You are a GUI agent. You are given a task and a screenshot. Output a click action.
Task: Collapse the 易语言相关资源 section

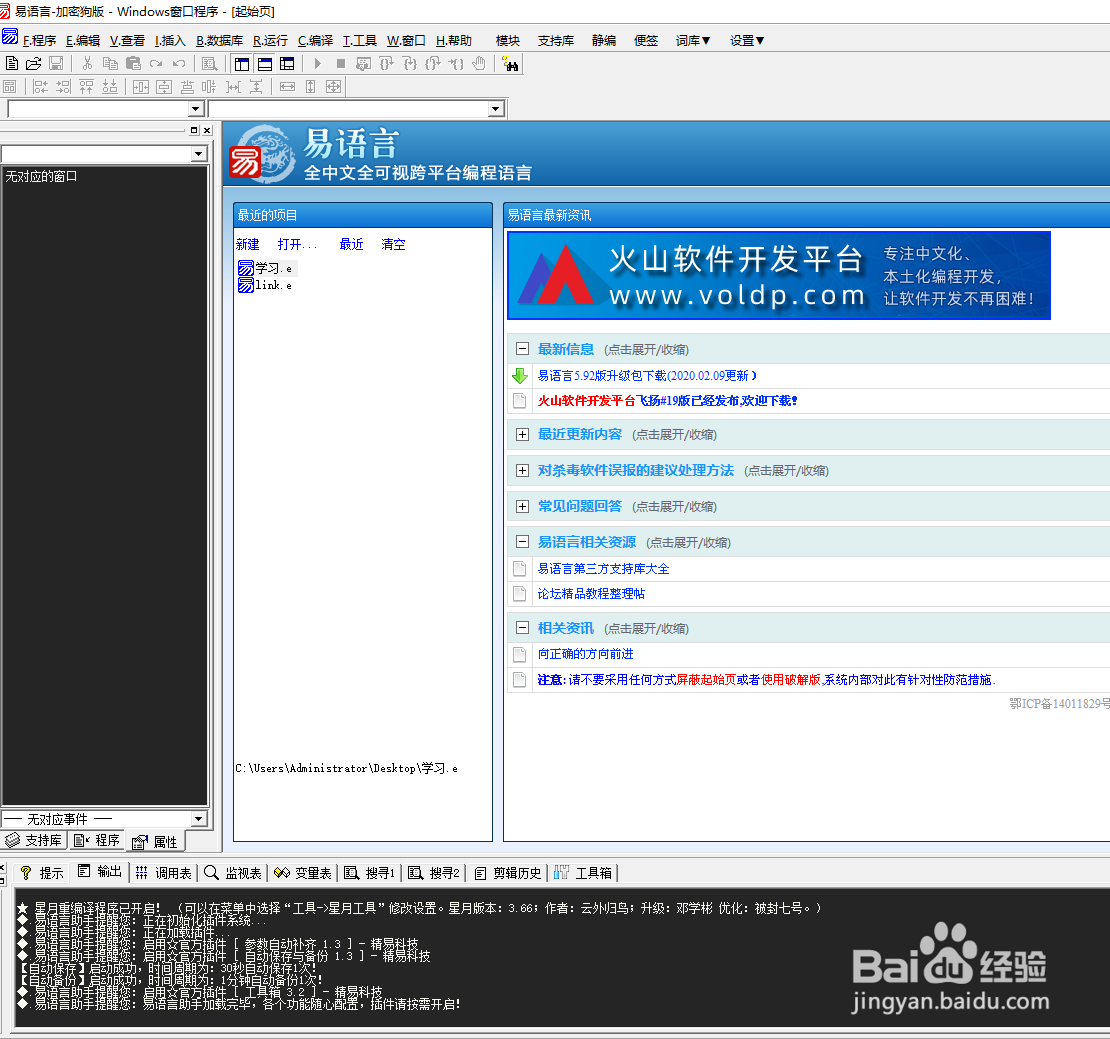pyautogui.click(x=522, y=542)
